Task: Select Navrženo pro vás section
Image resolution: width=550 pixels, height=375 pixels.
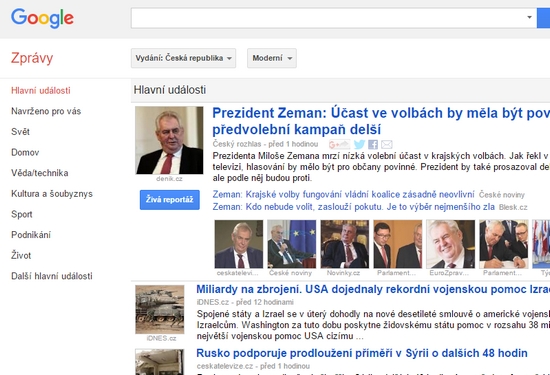Action: [46, 111]
